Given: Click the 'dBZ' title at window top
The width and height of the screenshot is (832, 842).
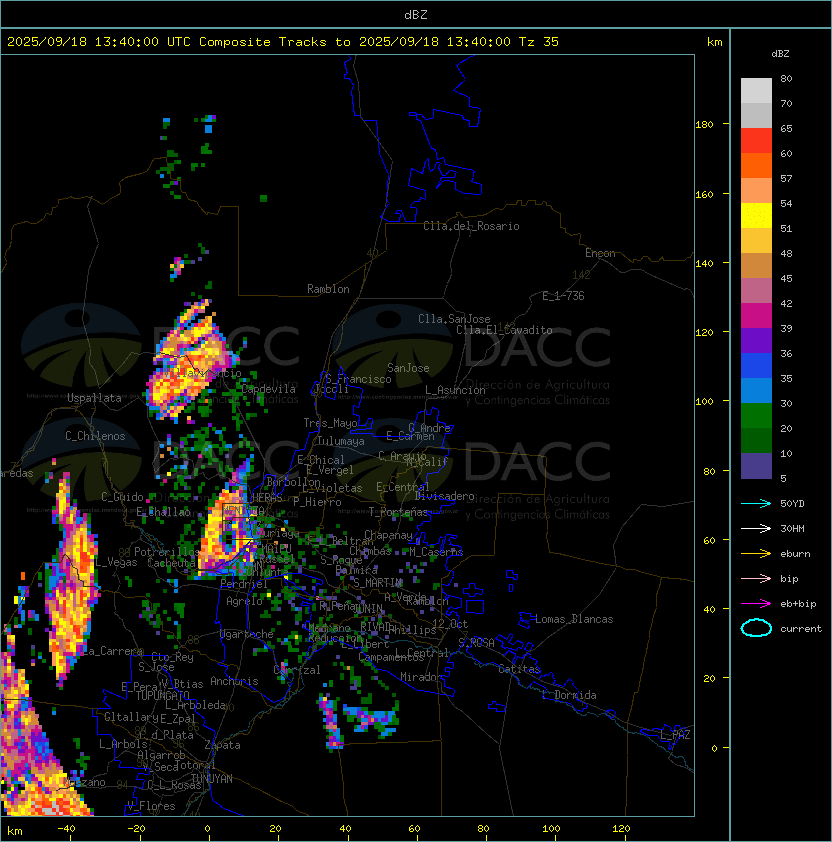Looking at the screenshot, I should tap(416, 15).
